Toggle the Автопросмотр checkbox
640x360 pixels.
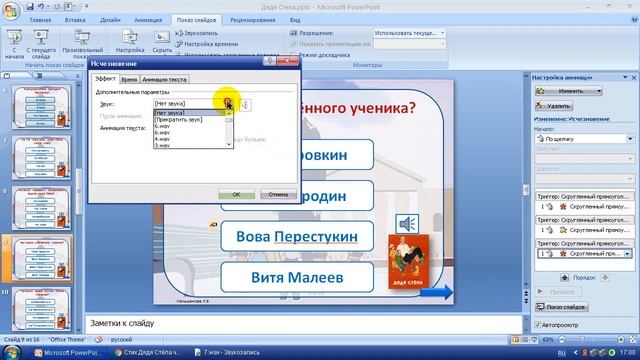pyautogui.click(x=538, y=325)
